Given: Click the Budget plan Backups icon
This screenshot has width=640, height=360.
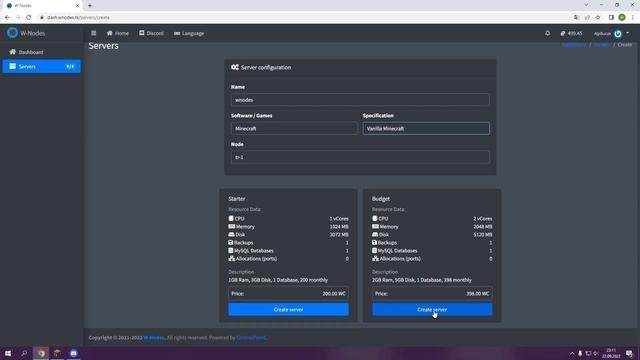Looking at the screenshot, I should tap(374, 242).
